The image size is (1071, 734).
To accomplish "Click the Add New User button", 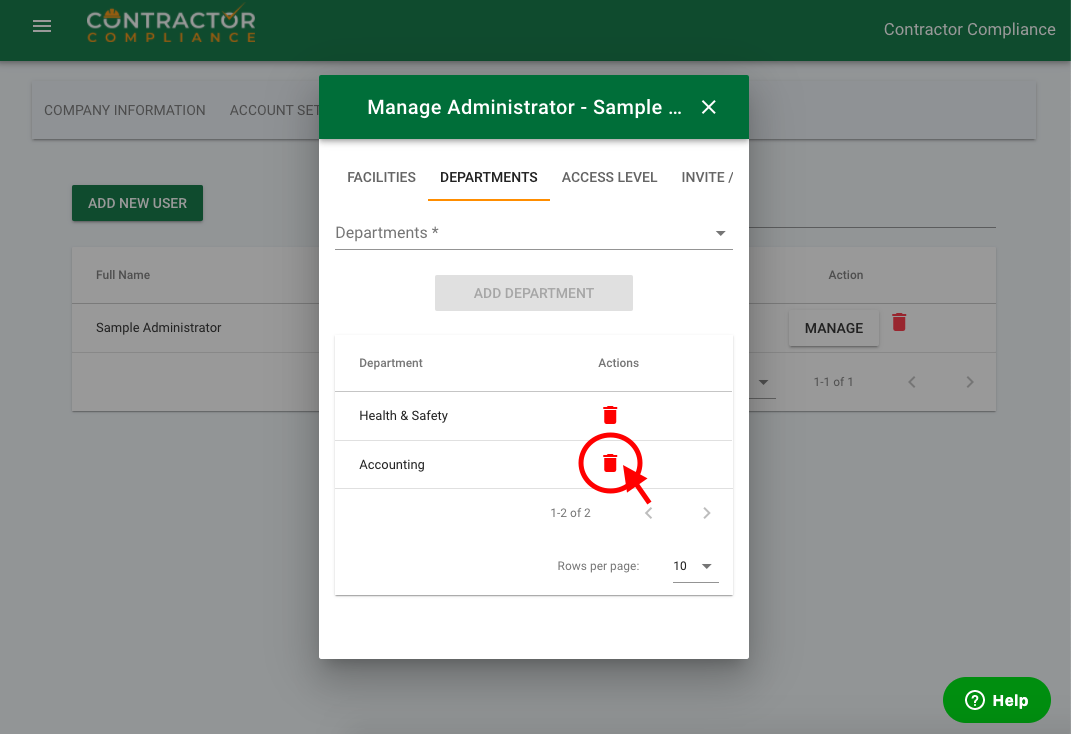I will (x=137, y=203).
